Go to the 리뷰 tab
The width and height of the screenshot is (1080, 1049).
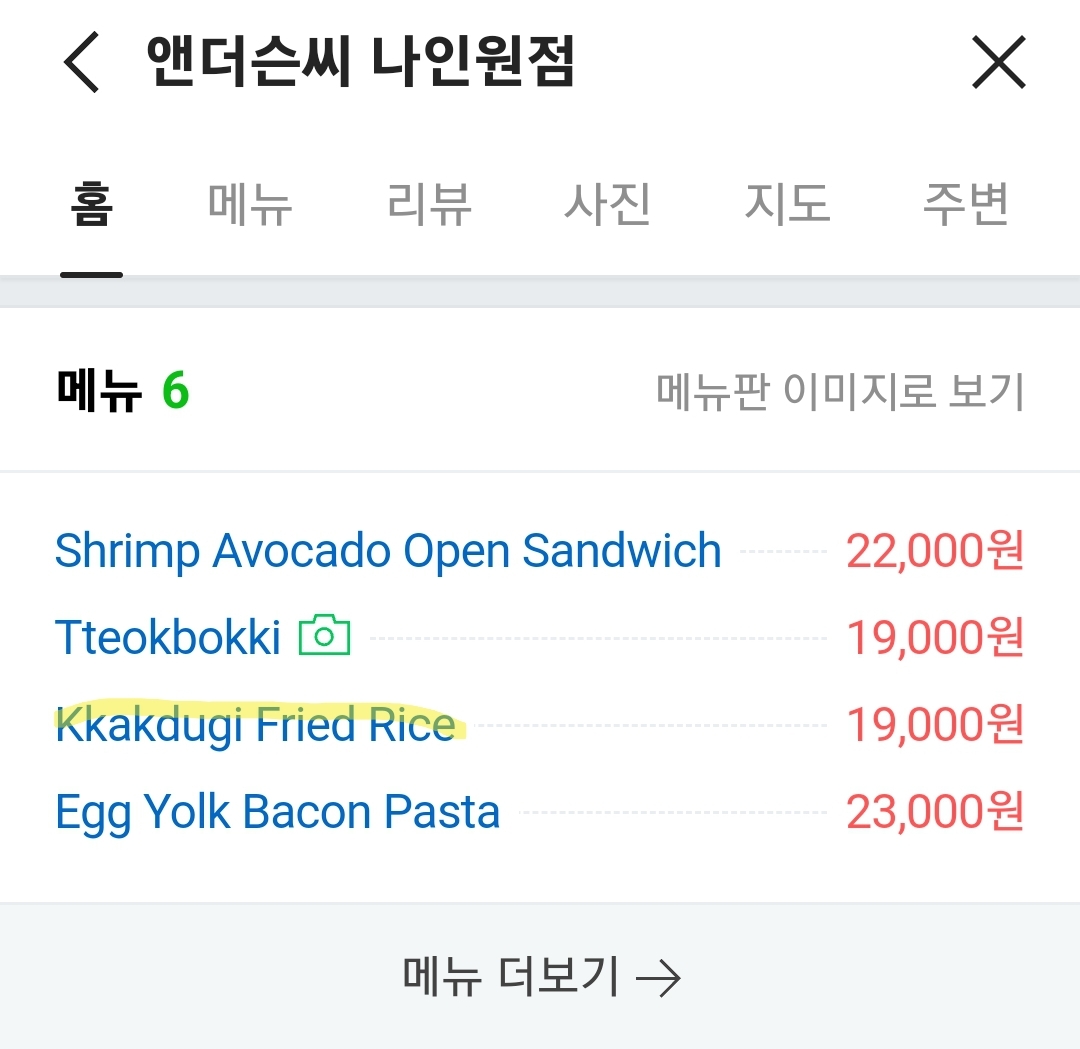click(x=429, y=205)
